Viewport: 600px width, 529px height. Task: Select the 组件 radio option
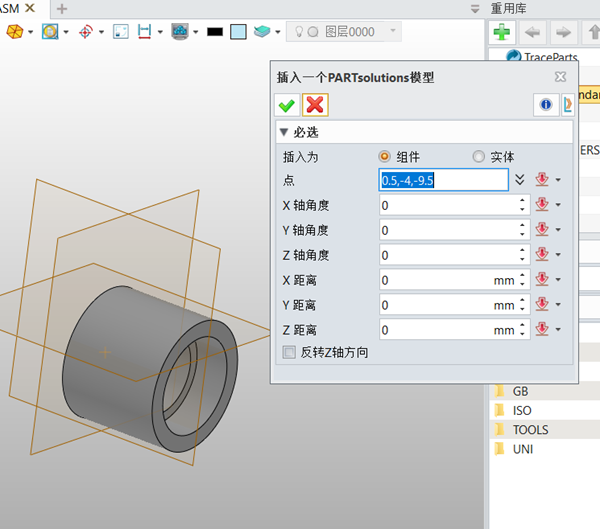click(385, 157)
